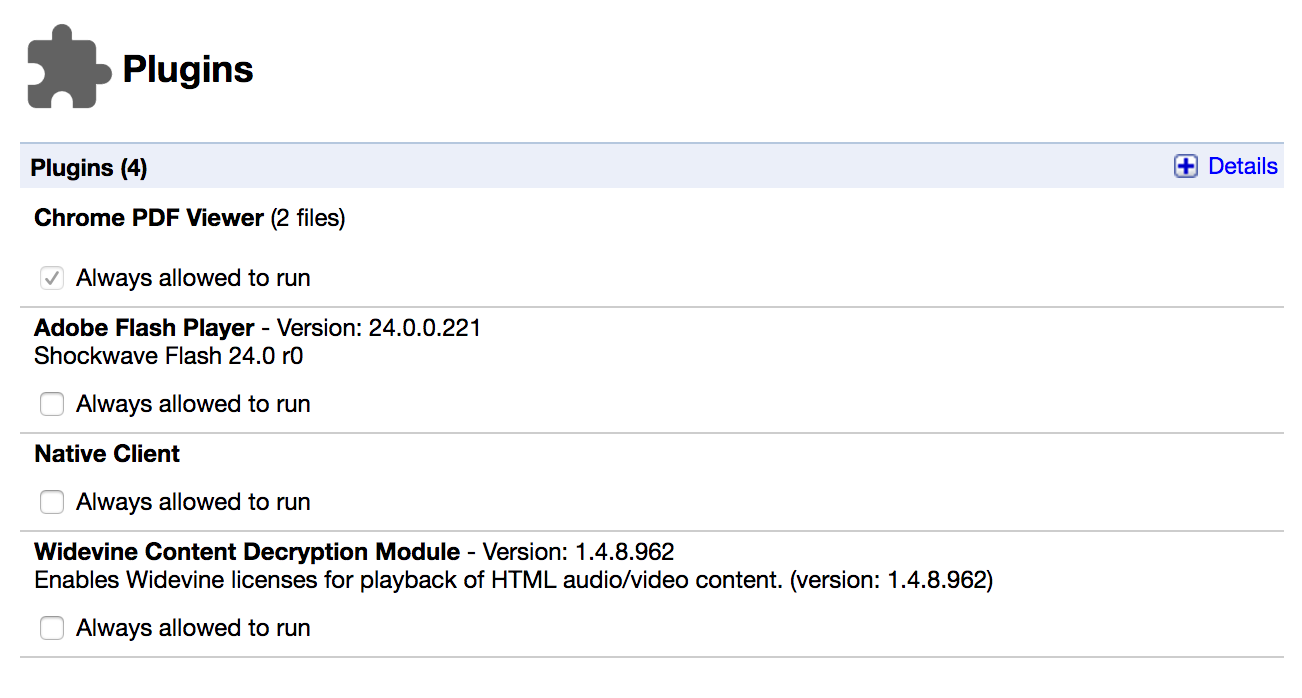This screenshot has height=698, width=1302.
Task: Enable Adobe Flash Player always allowed checkbox
Action: (52, 404)
